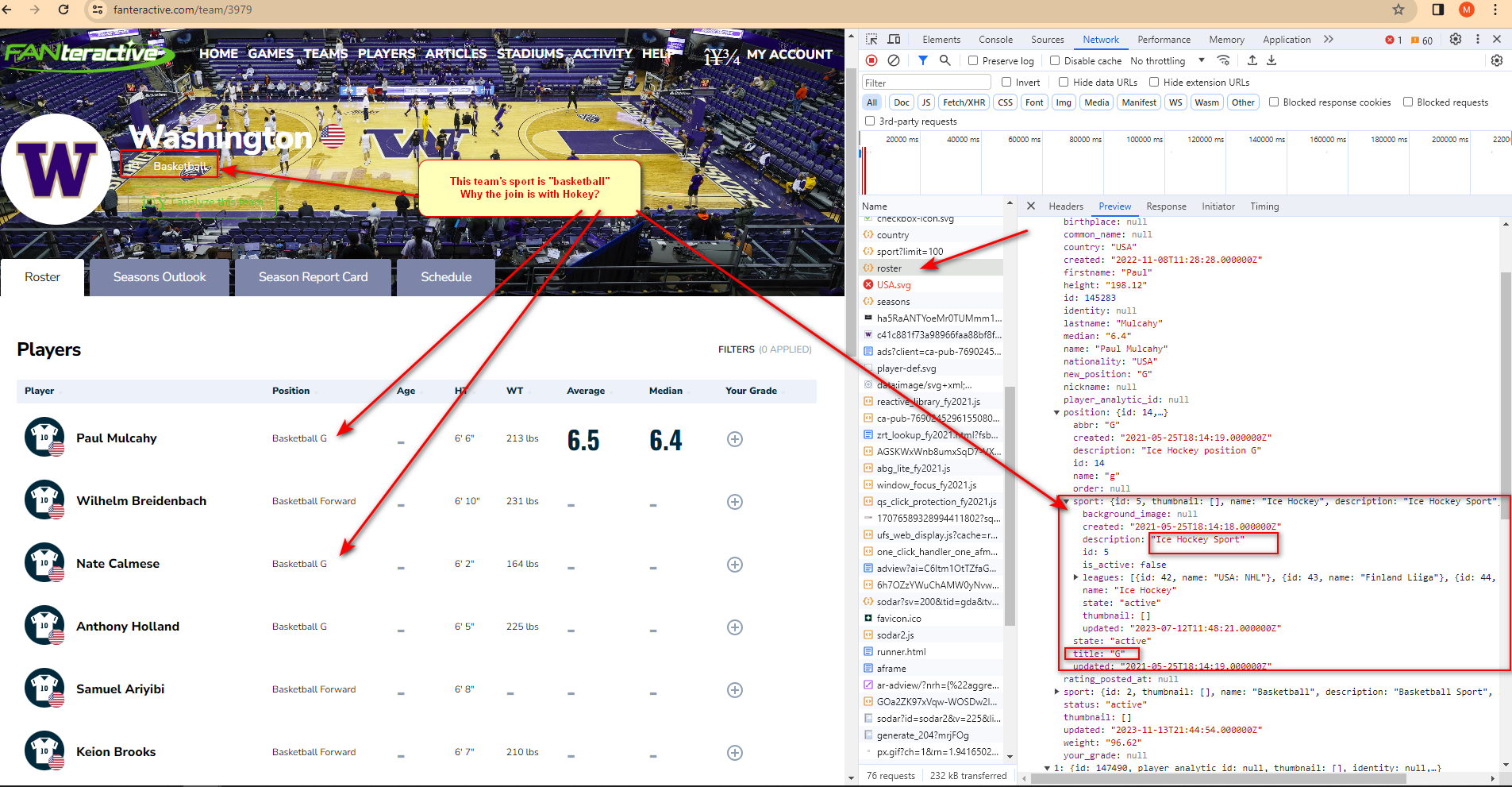
Task: Check the Disable cache option
Action: (1055, 60)
